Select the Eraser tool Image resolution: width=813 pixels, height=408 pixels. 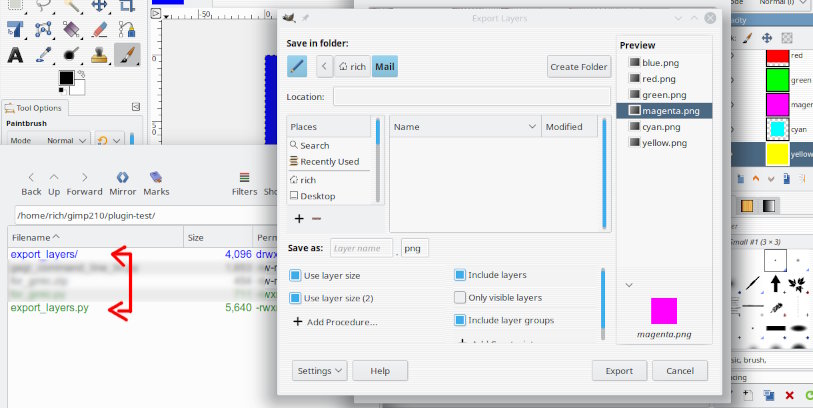99,29
